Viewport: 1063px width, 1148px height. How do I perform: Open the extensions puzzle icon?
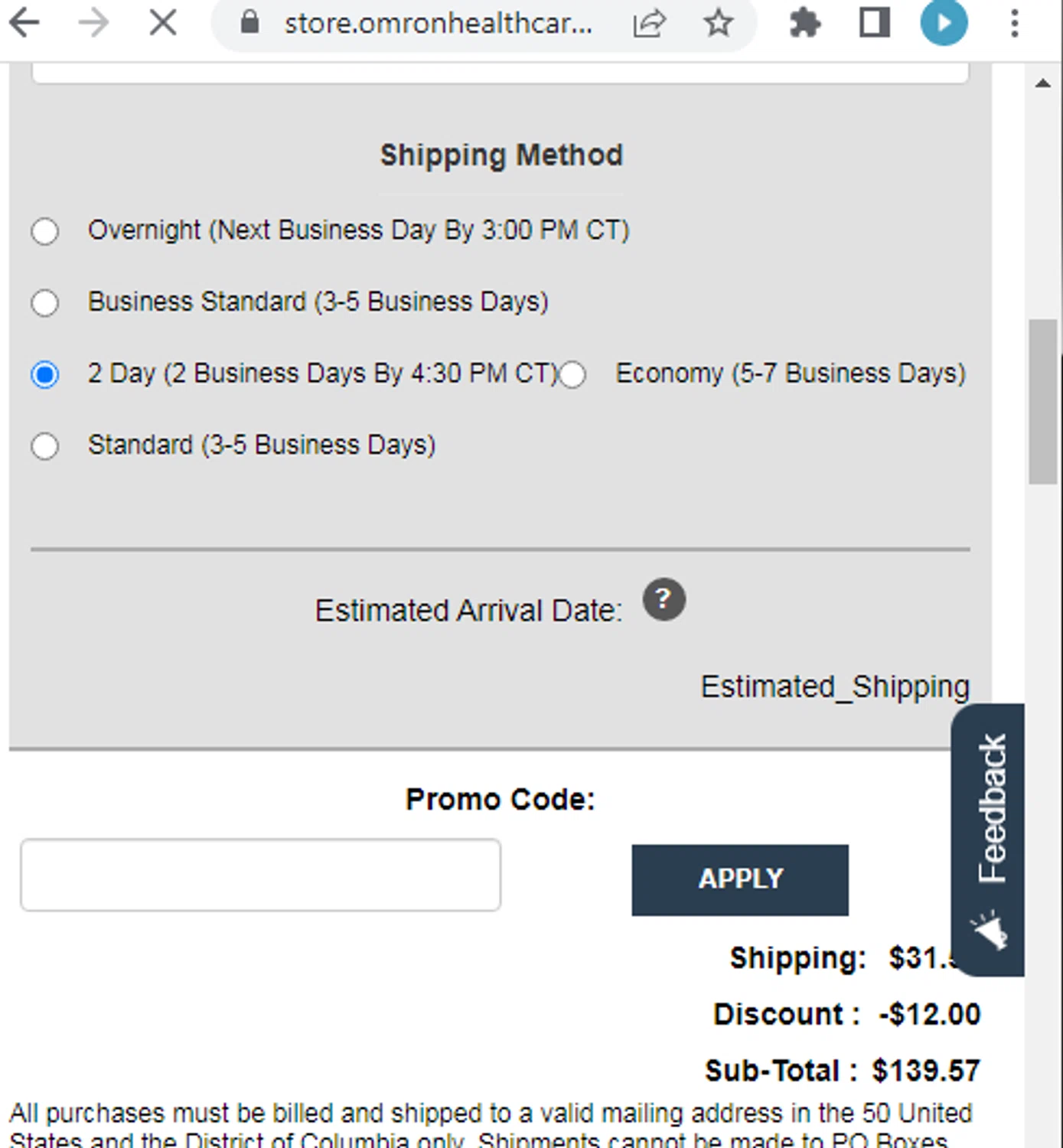pos(804,23)
